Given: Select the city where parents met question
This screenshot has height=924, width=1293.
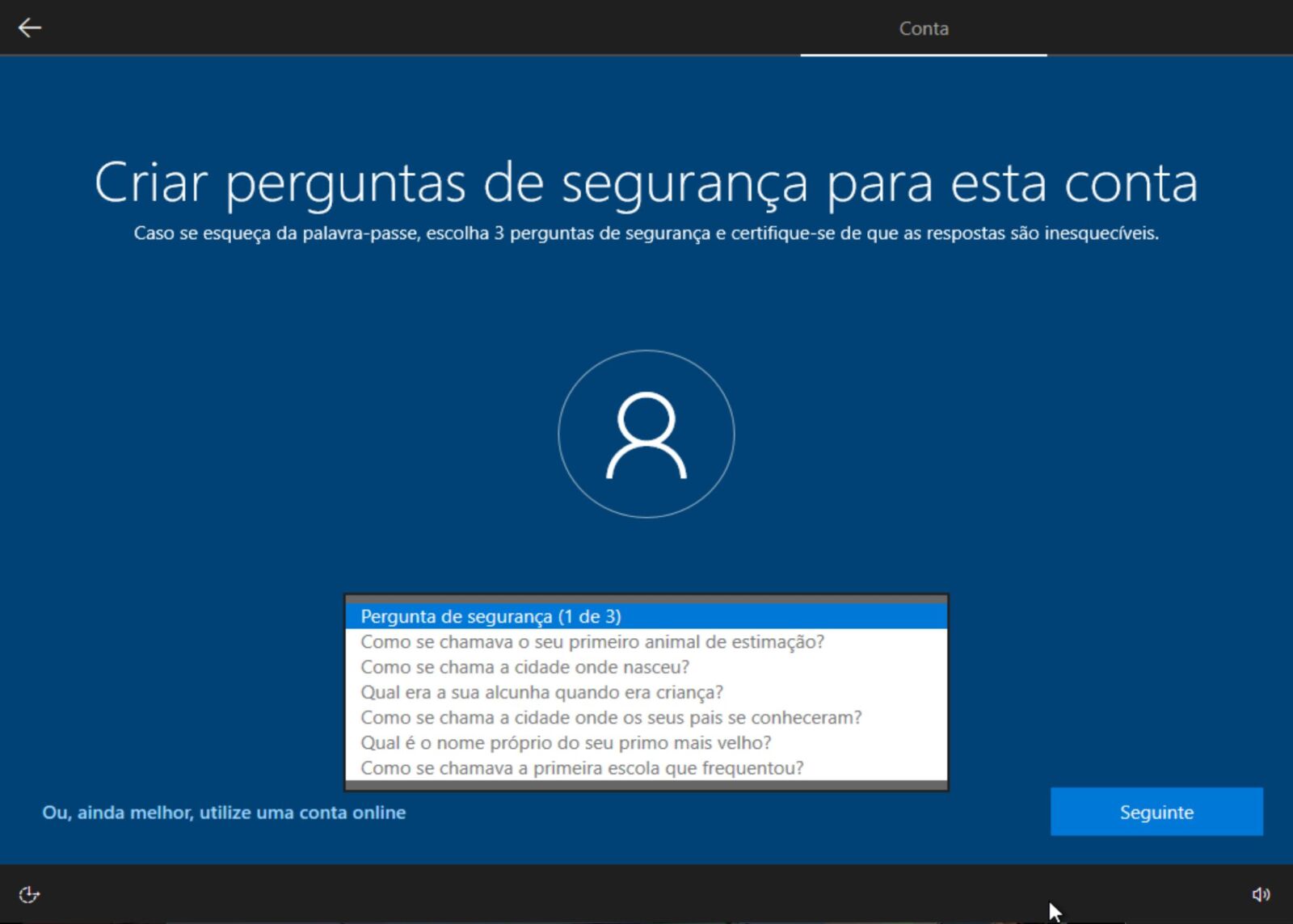Looking at the screenshot, I should point(611,717).
